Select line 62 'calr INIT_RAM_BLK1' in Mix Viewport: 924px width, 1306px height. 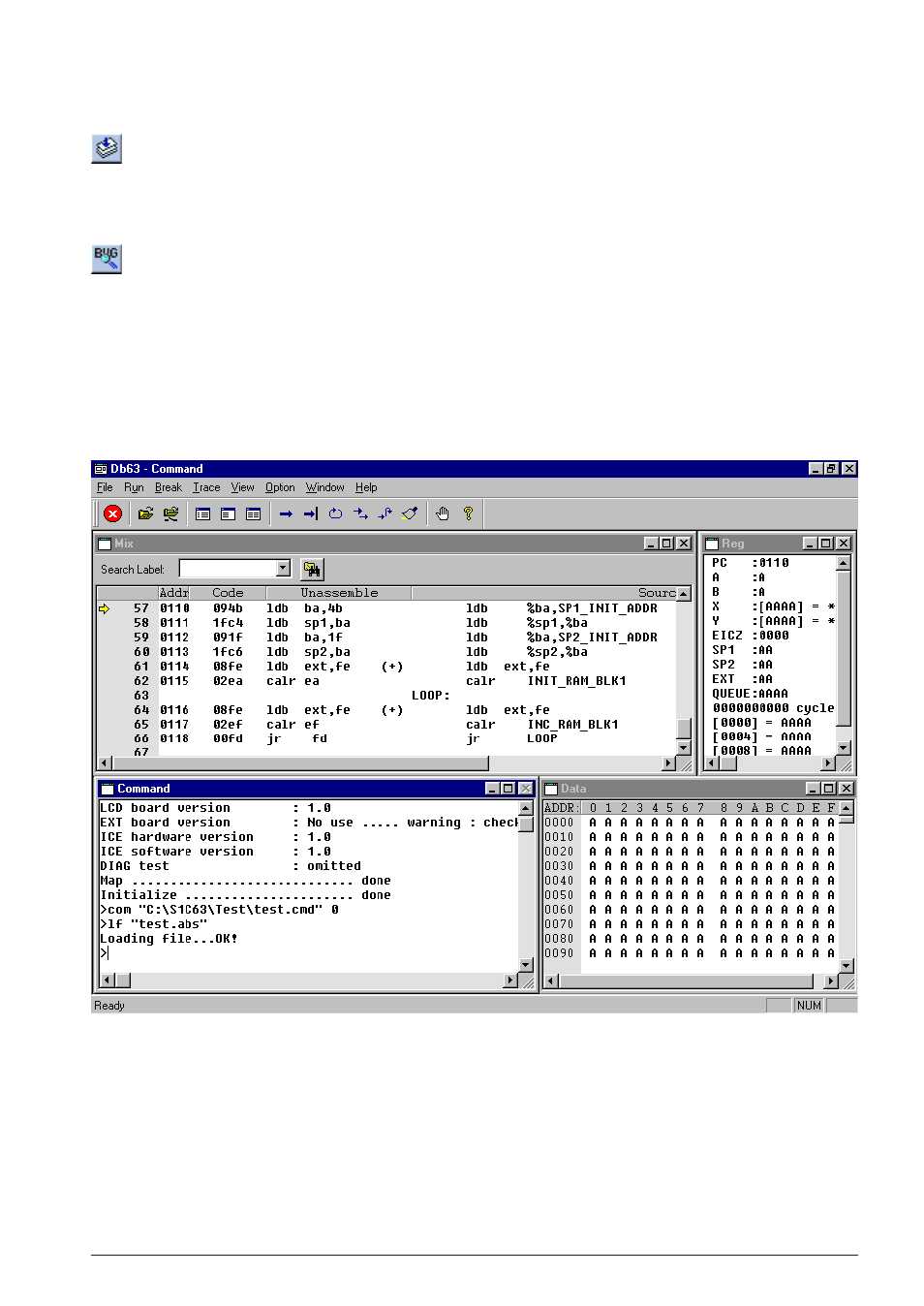(387, 681)
